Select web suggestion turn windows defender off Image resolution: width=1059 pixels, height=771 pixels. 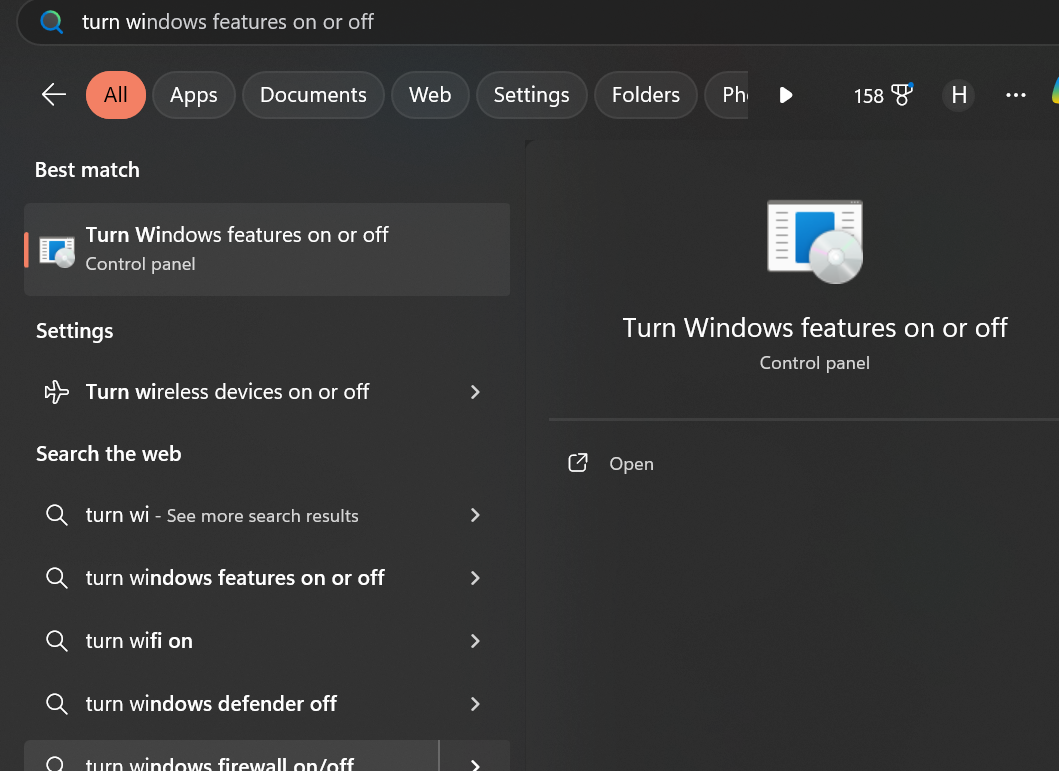tap(267, 703)
